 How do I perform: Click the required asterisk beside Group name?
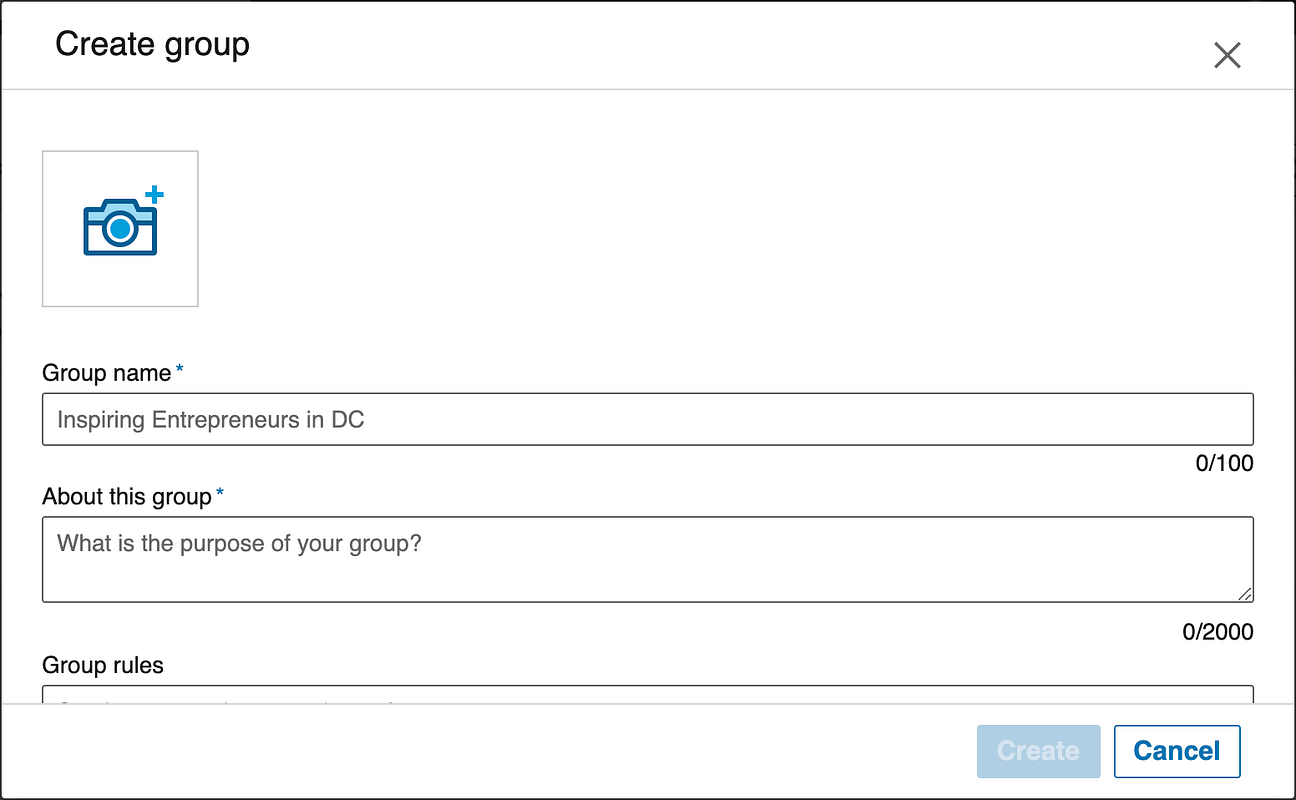[180, 369]
